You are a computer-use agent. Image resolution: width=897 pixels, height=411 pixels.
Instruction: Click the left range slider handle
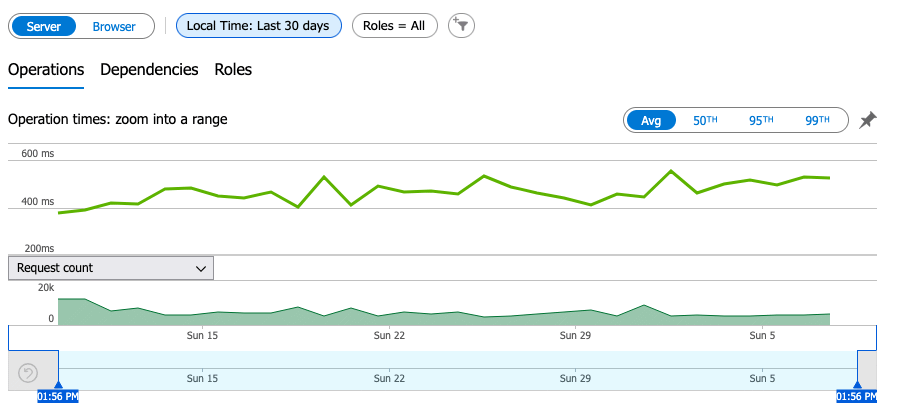(58, 385)
